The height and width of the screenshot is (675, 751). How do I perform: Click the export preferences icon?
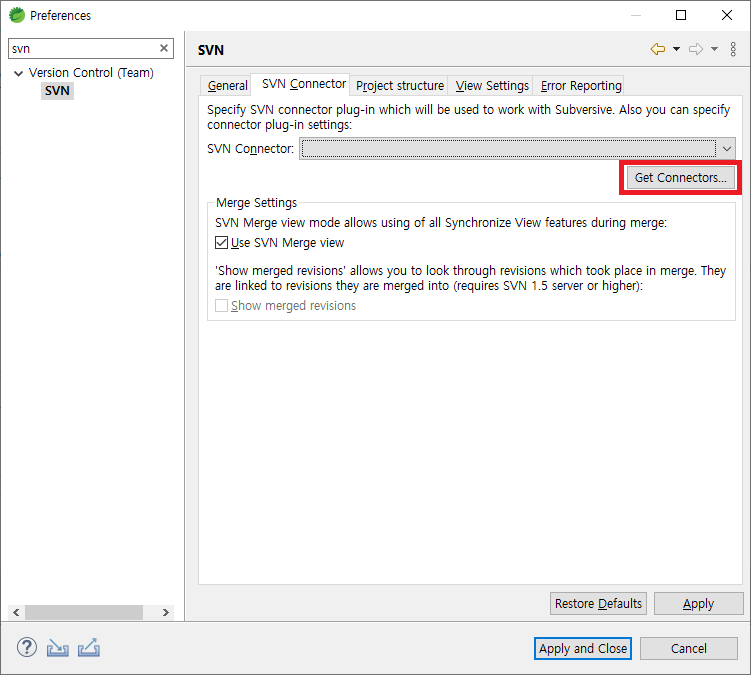click(x=89, y=648)
